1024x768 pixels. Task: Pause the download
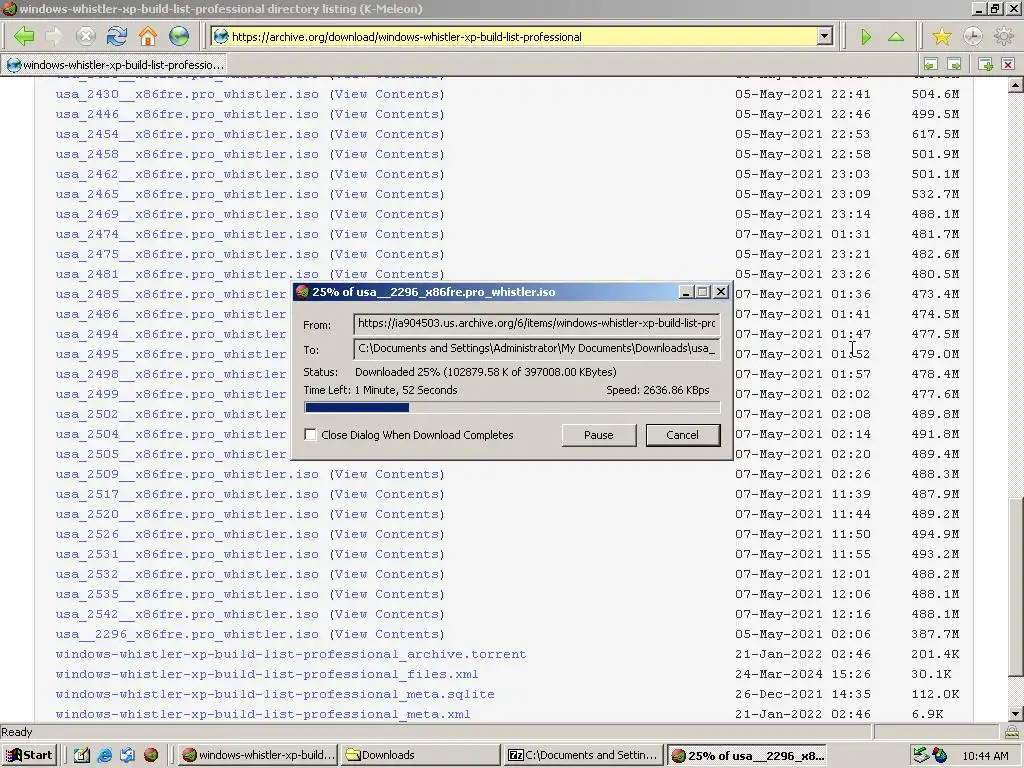pyautogui.click(x=599, y=435)
